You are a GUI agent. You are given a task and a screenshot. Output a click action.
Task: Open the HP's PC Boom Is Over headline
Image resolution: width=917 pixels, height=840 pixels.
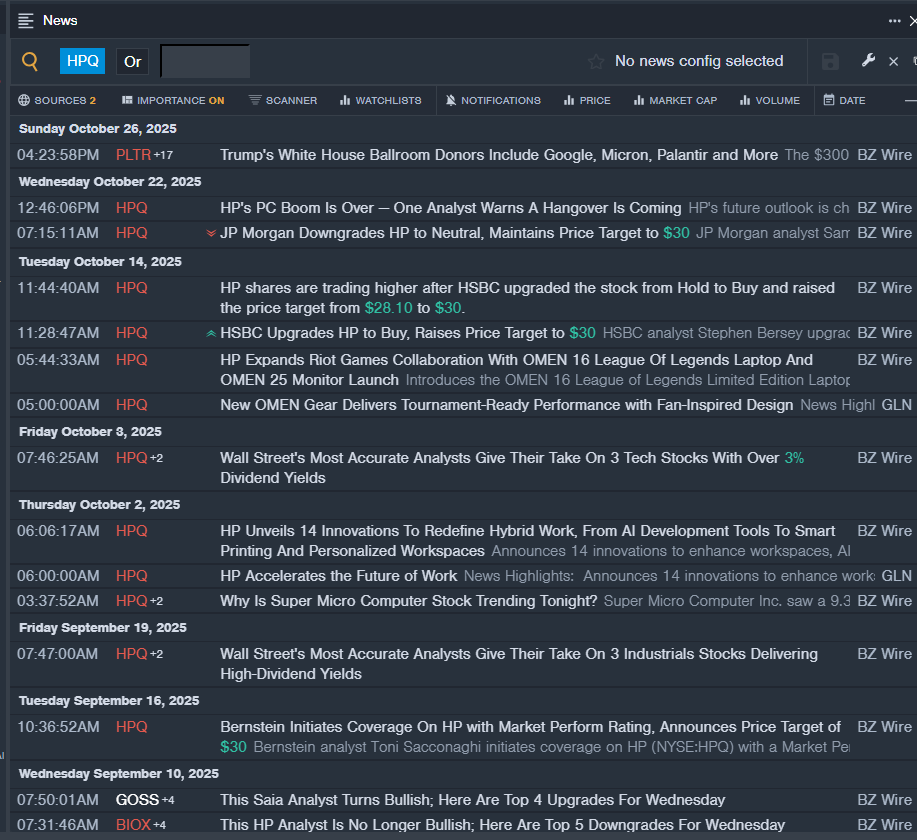[x=450, y=208]
